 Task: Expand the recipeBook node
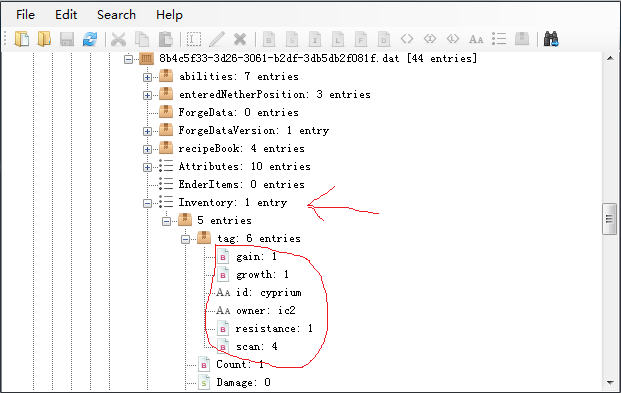tap(147, 149)
